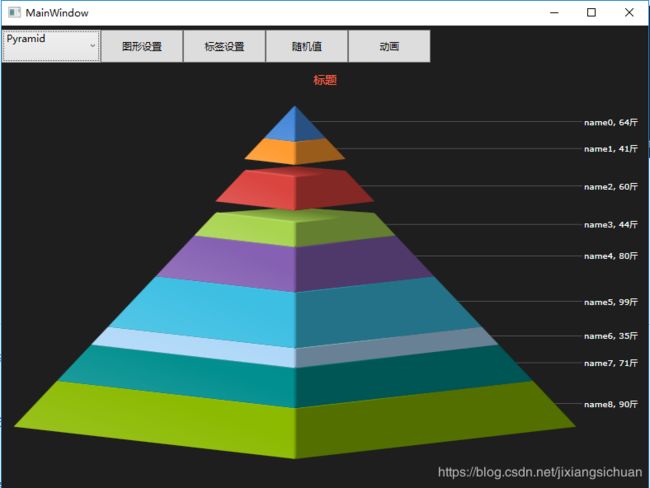Open the Pyramid chart type dropdown
Image resolution: width=650 pixels, height=488 pixels.
tap(51, 46)
